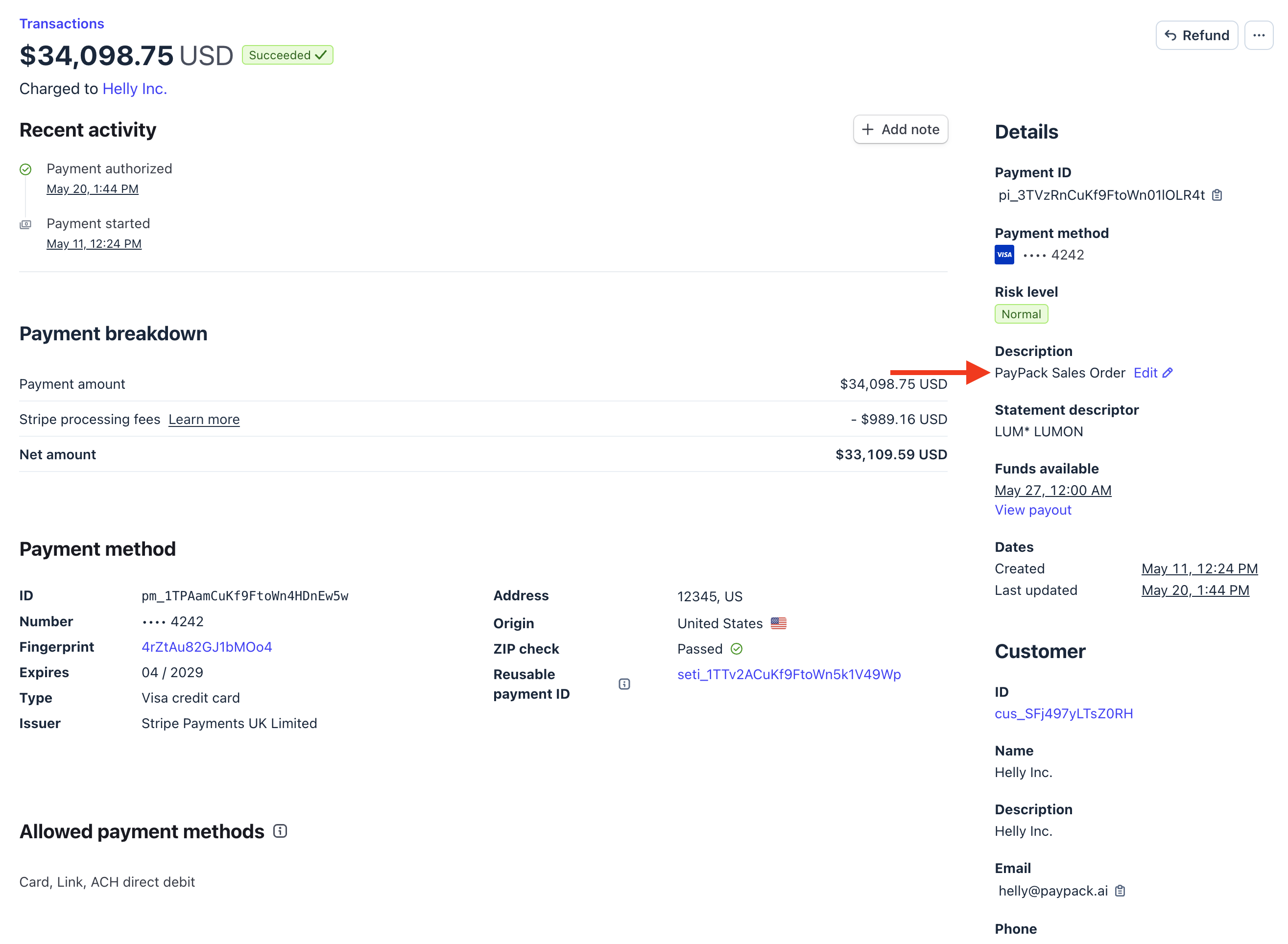This screenshot has width=1288, height=944.
Task: Click the United States flag icon
Action: [778, 623]
